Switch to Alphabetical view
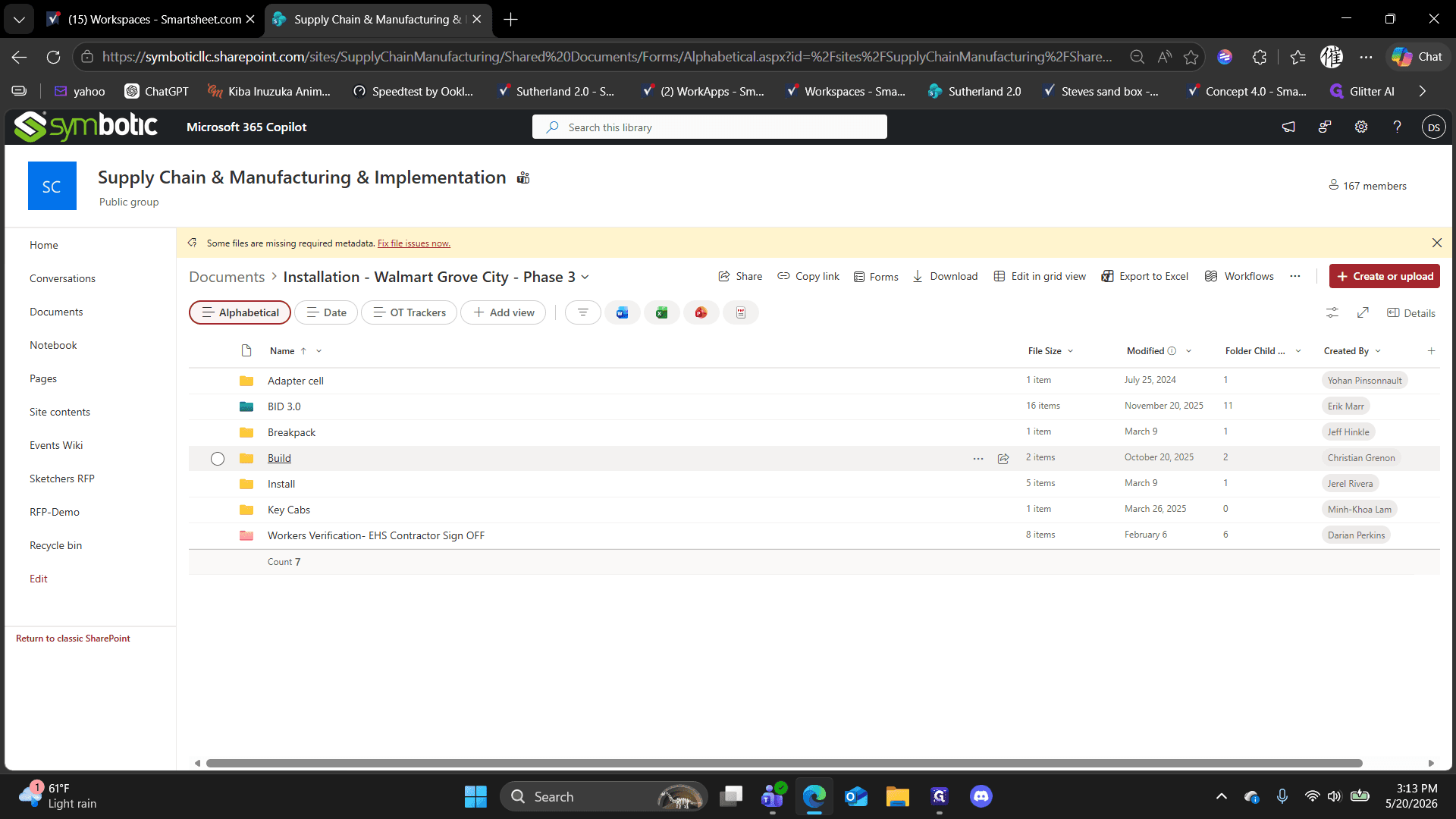The image size is (1456, 819). [240, 312]
